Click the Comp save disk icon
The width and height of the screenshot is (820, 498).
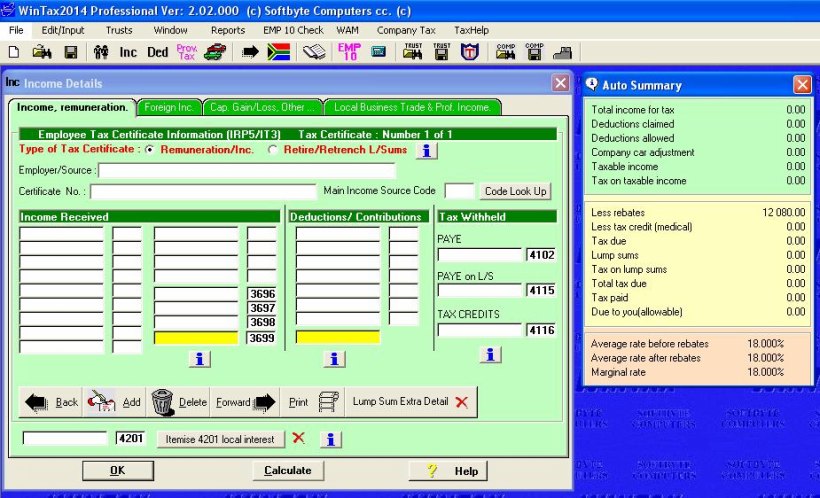tap(534, 52)
